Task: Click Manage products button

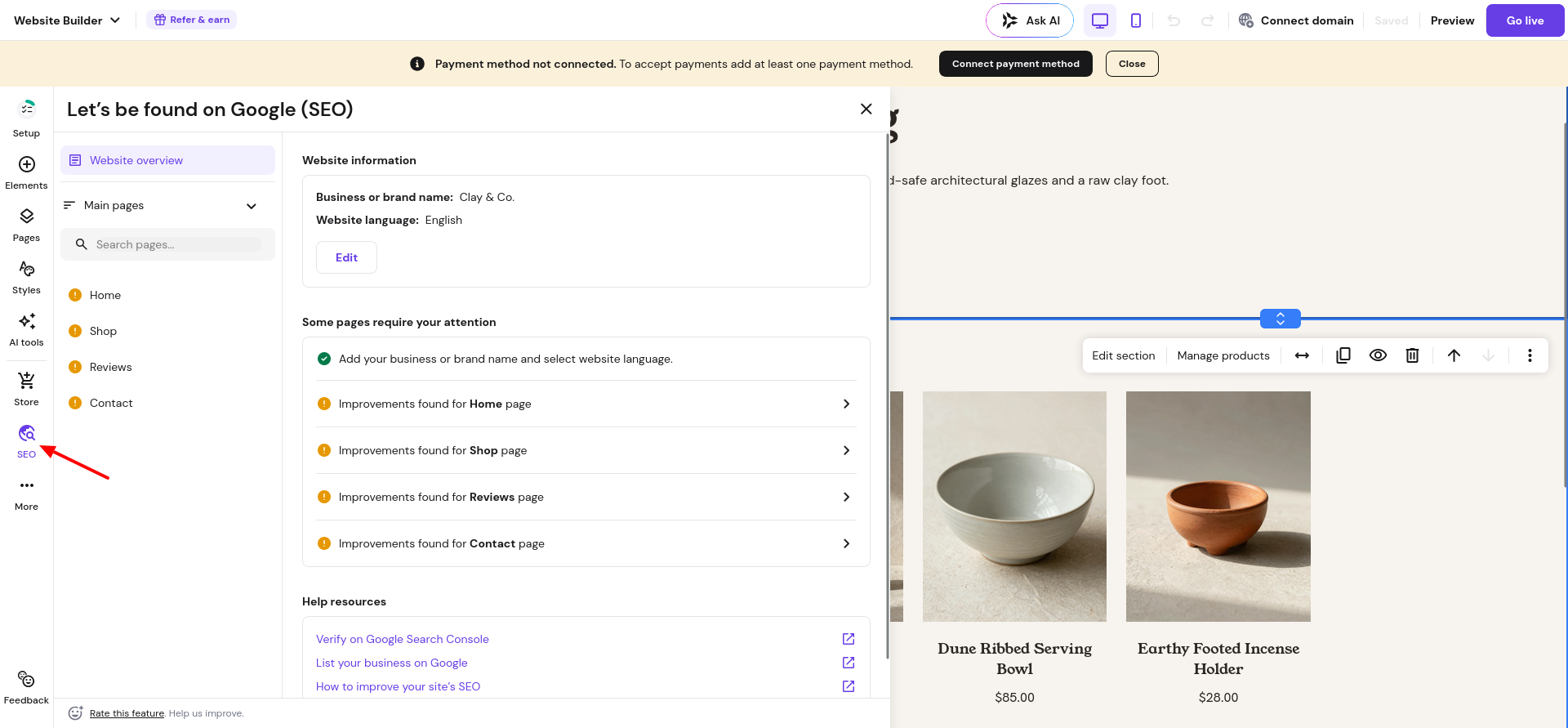Action: click(1223, 355)
